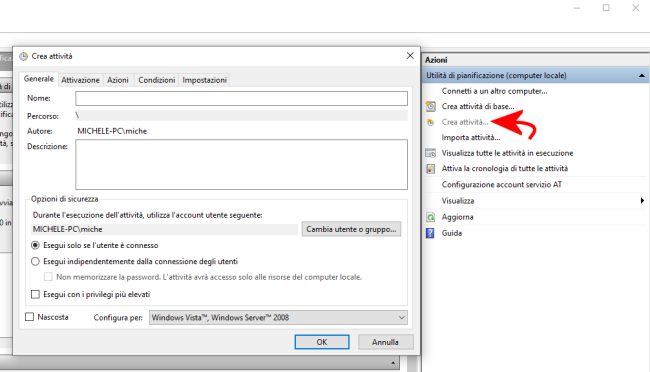Click the Guida action text
Viewport: 650px width, 372px height.
tap(451, 233)
